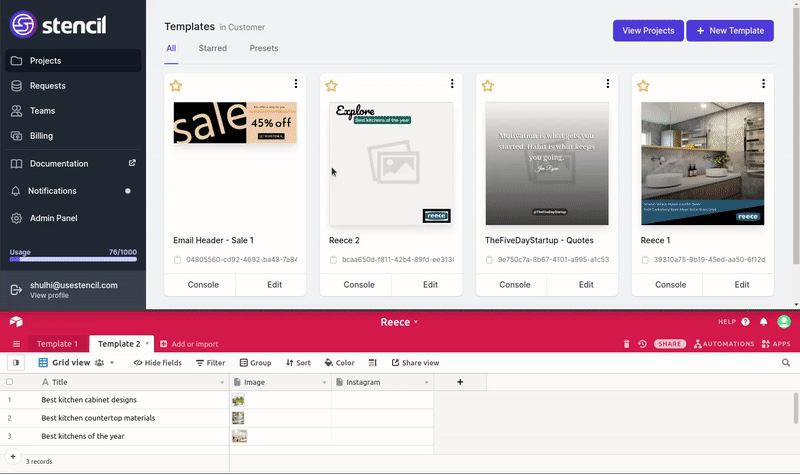Open three-dot menu on Reece 1 card
Screen dimensions: 800x474
[763, 84]
